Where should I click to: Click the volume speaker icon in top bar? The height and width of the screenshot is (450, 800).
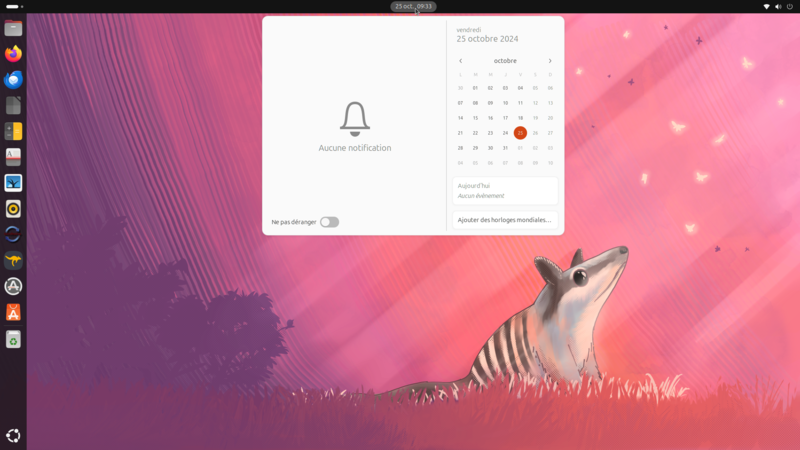tap(778, 7)
